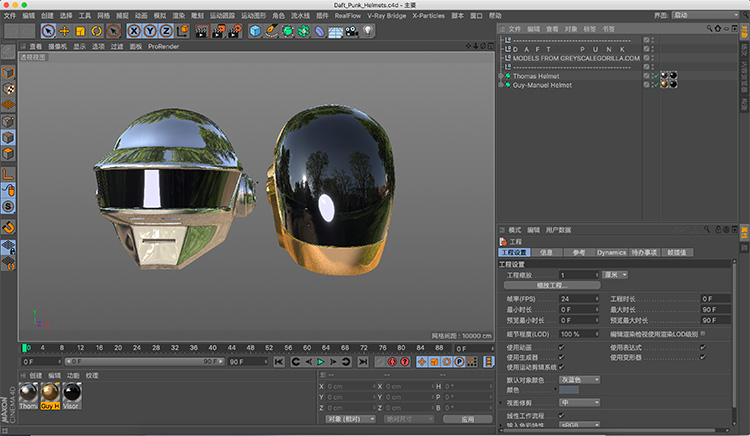This screenshot has width=750, height=436.
Task: Toggle autokeying red circle button
Action: tap(392, 362)
